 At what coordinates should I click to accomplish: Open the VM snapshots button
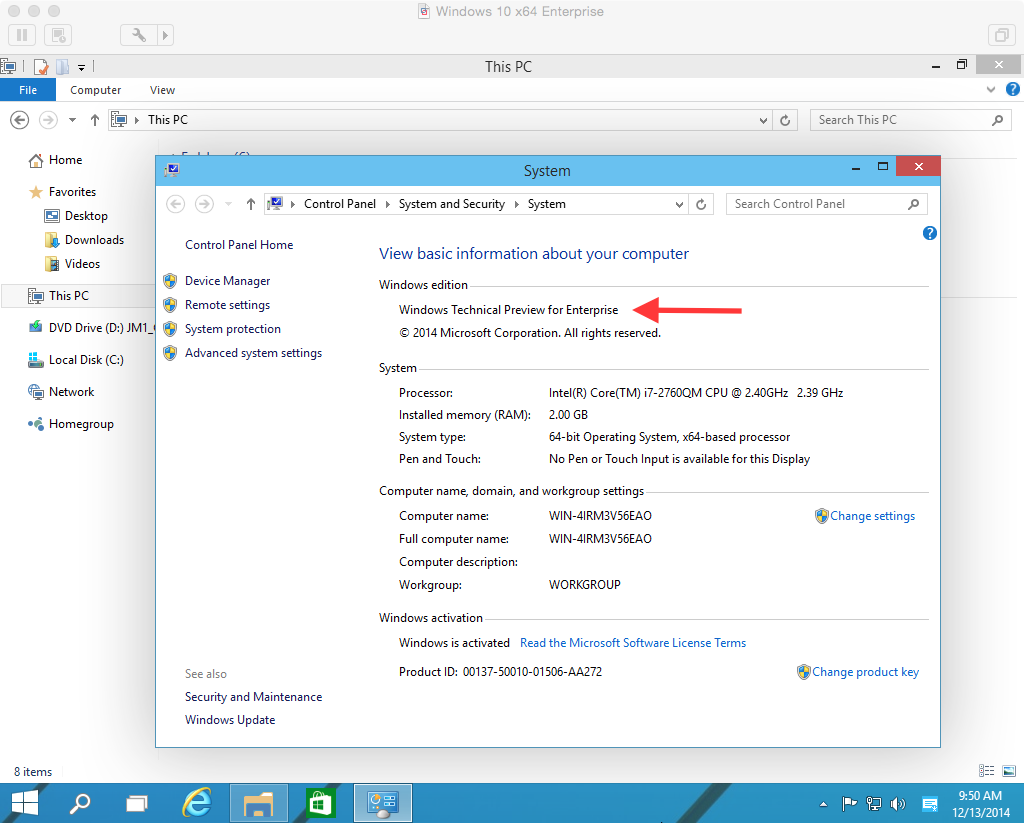pyautogui.click(x=58, y=35)
